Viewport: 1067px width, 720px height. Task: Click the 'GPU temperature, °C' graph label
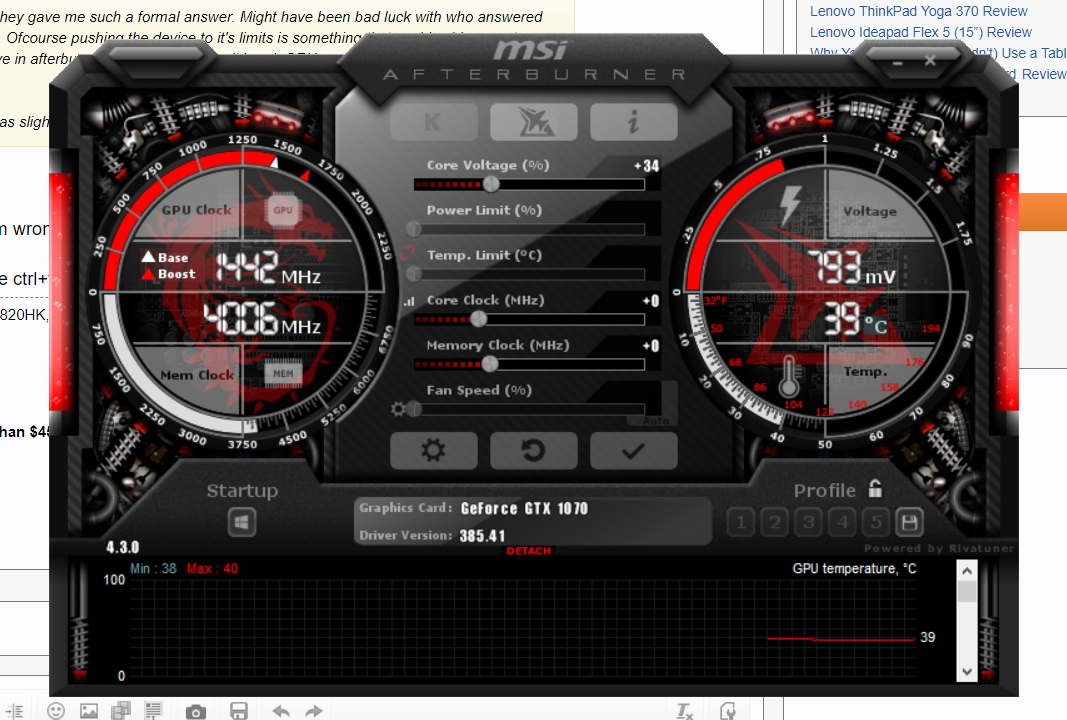point(854,568)
